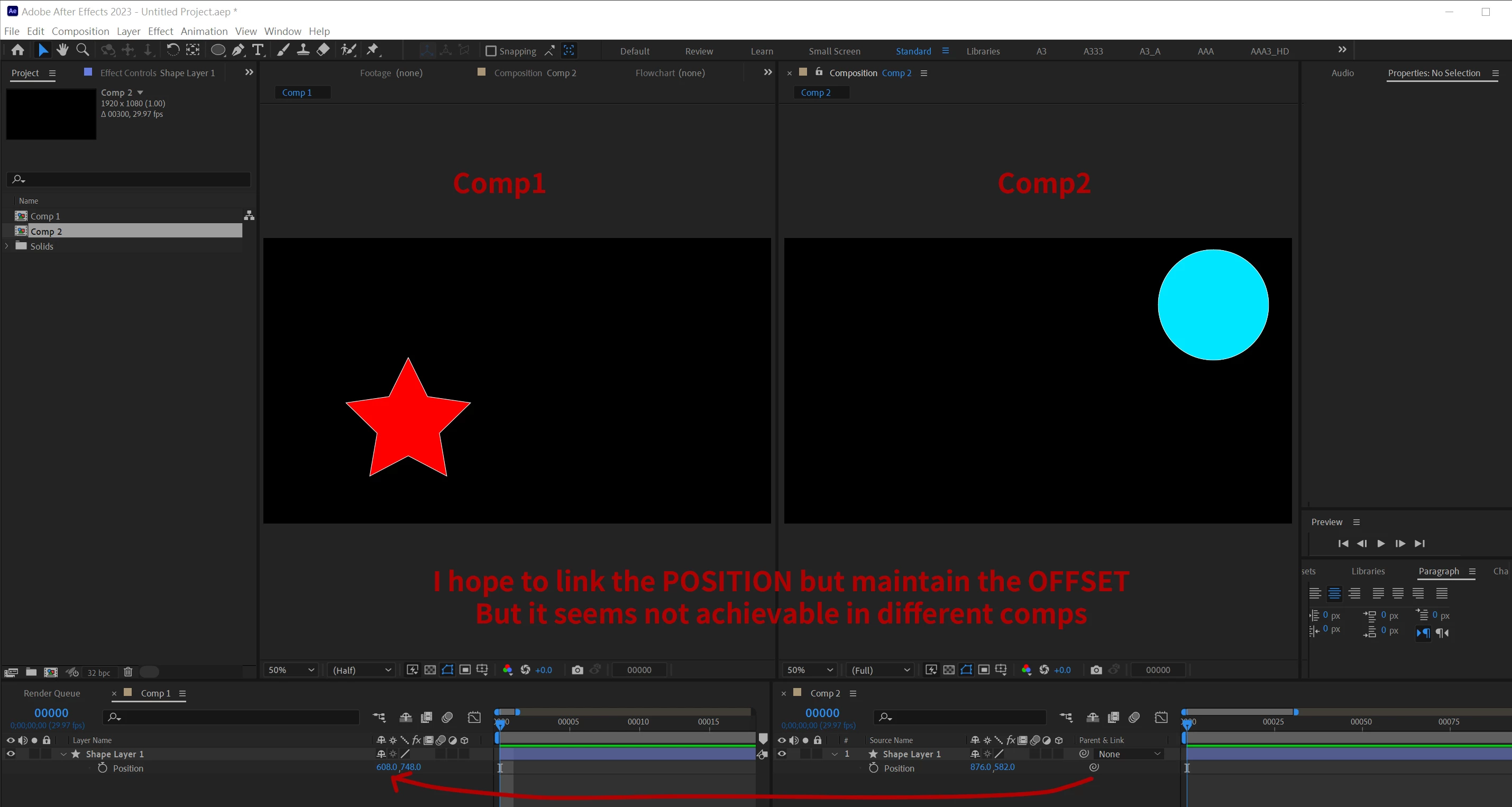Select the Hand tool in toolbar
This screenshot has height=807, width=1512.
click(x=62, y=50)
